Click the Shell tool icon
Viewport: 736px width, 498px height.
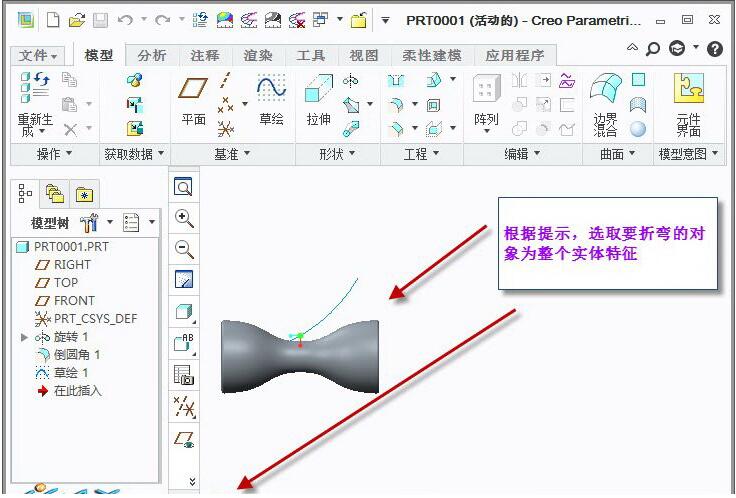click(433, 105)
